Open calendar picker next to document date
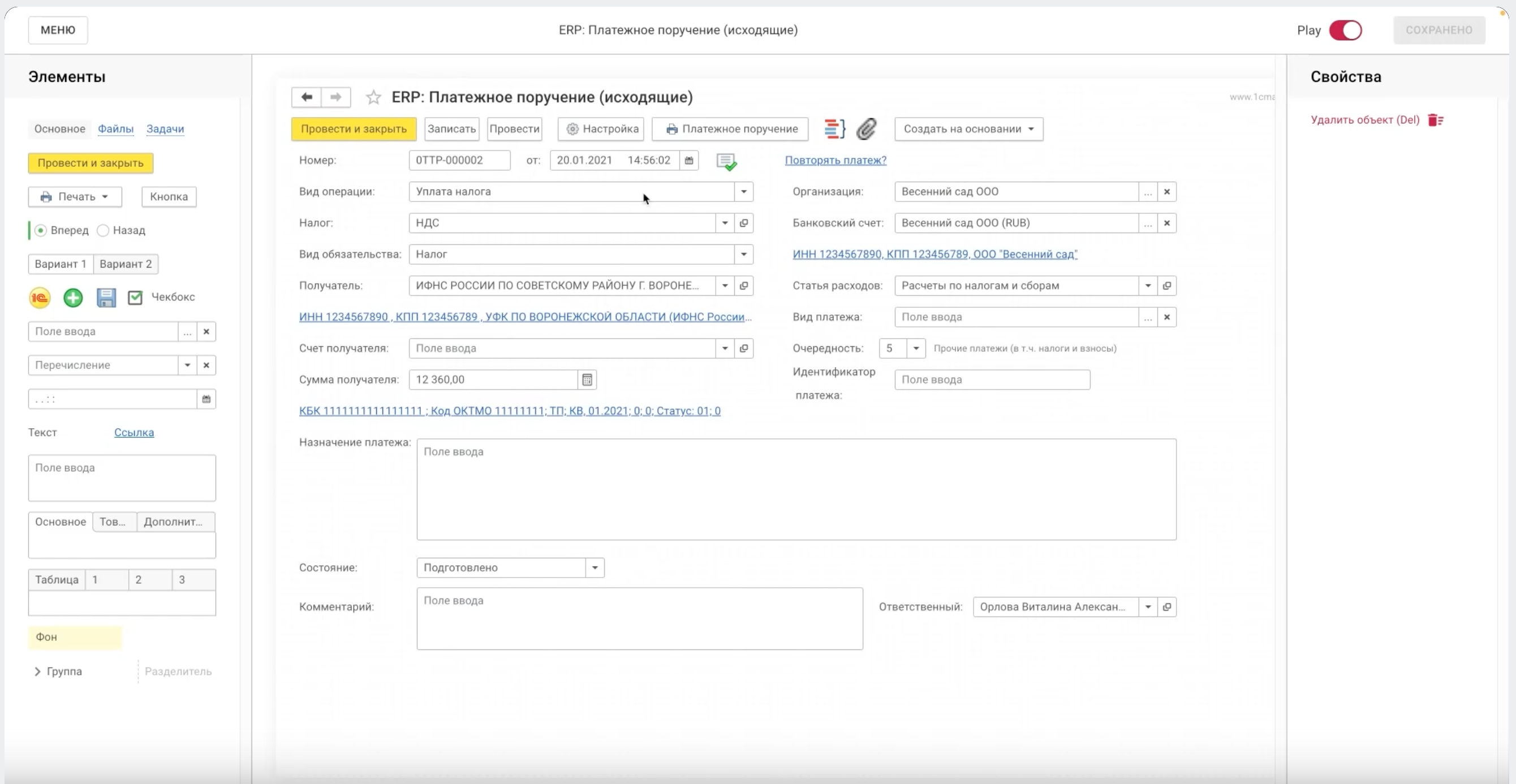The image size is (1516, 784). [x=688, y=160]
